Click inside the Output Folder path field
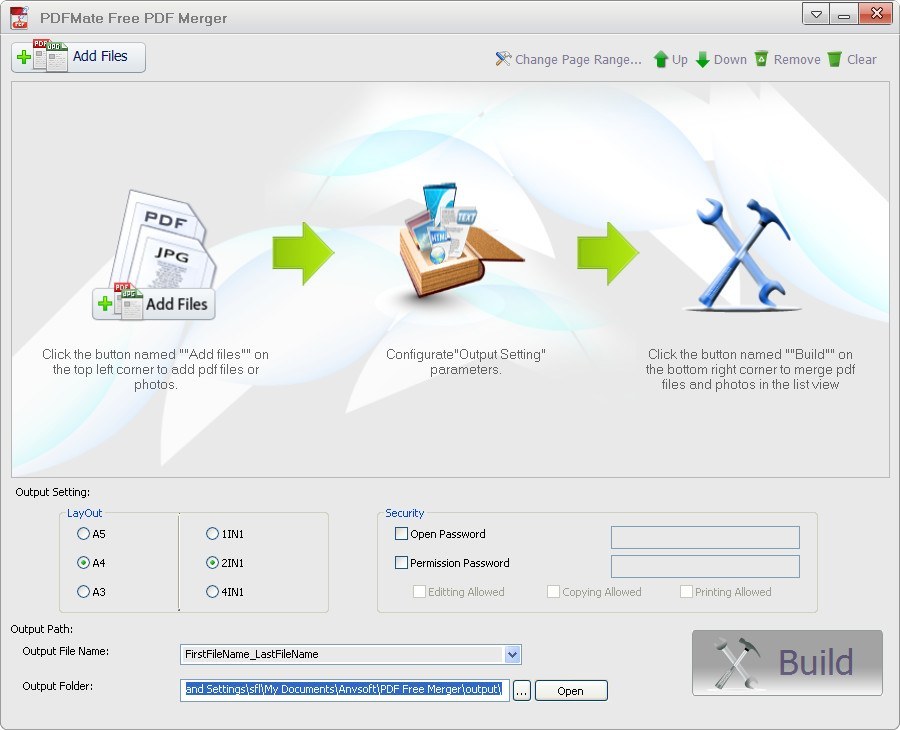The height and width of the screenshot is (730, 900). [345, 690]
